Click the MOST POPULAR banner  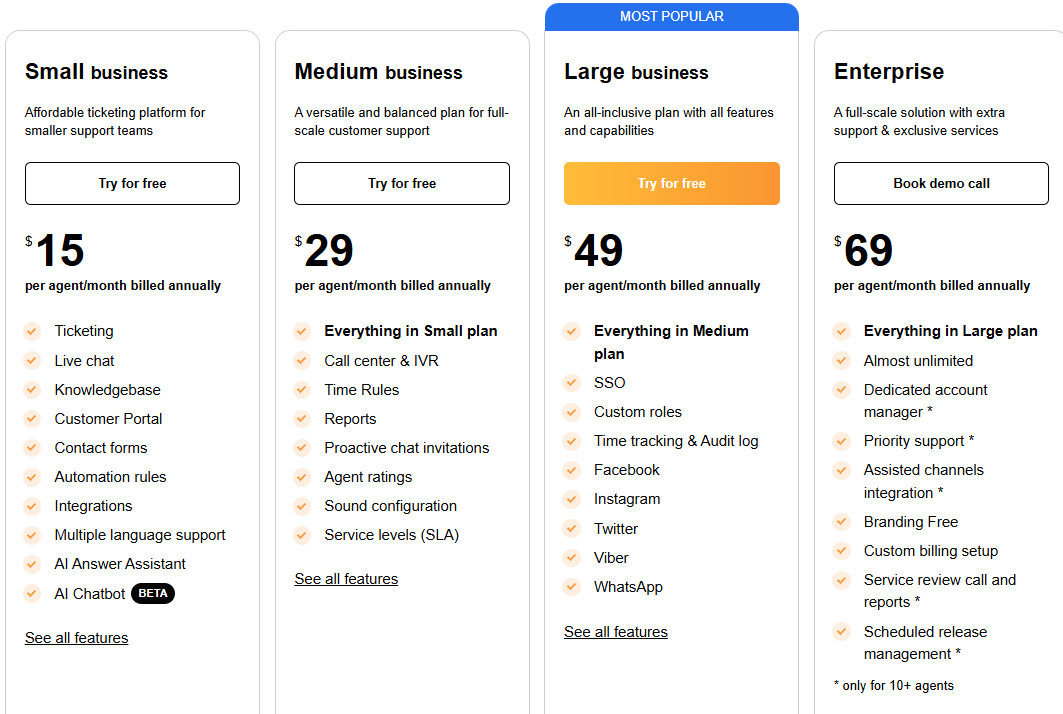point(671,16)
